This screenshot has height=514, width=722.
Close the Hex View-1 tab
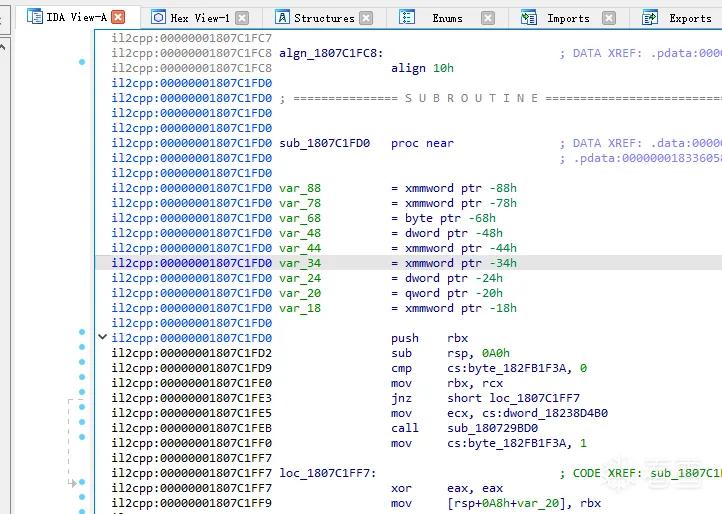click(242, 18)
